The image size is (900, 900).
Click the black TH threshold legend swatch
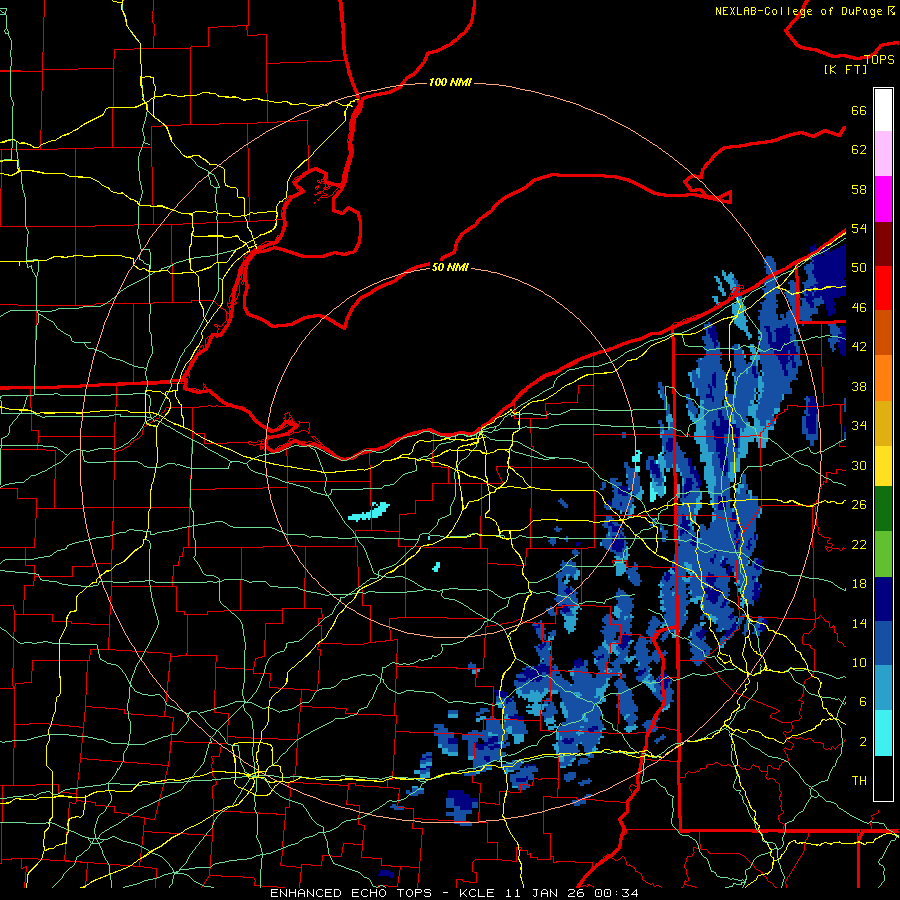click(x=883, y=778)
